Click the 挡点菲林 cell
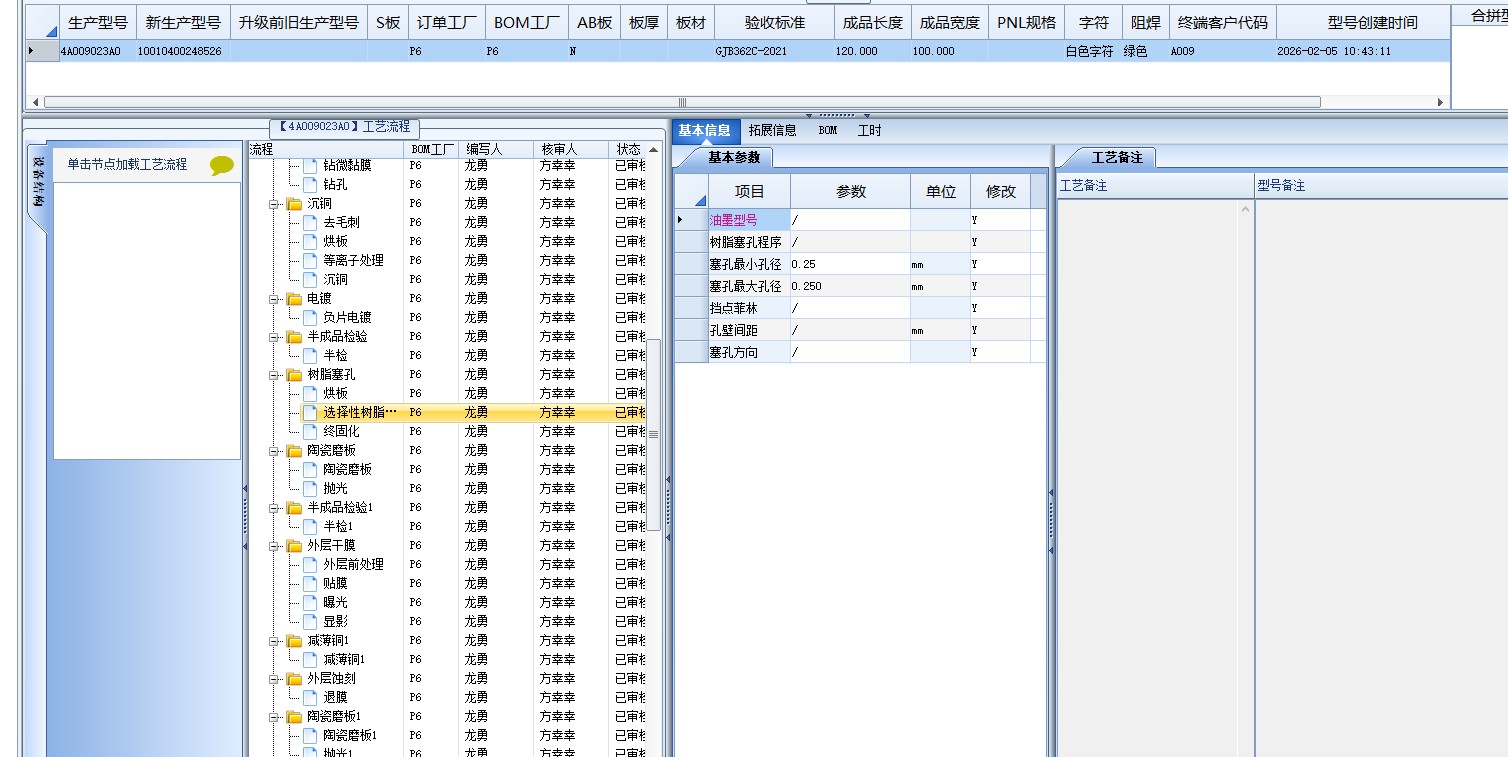This screenshot has height=757, width=1508. click(x=749, y=308)
